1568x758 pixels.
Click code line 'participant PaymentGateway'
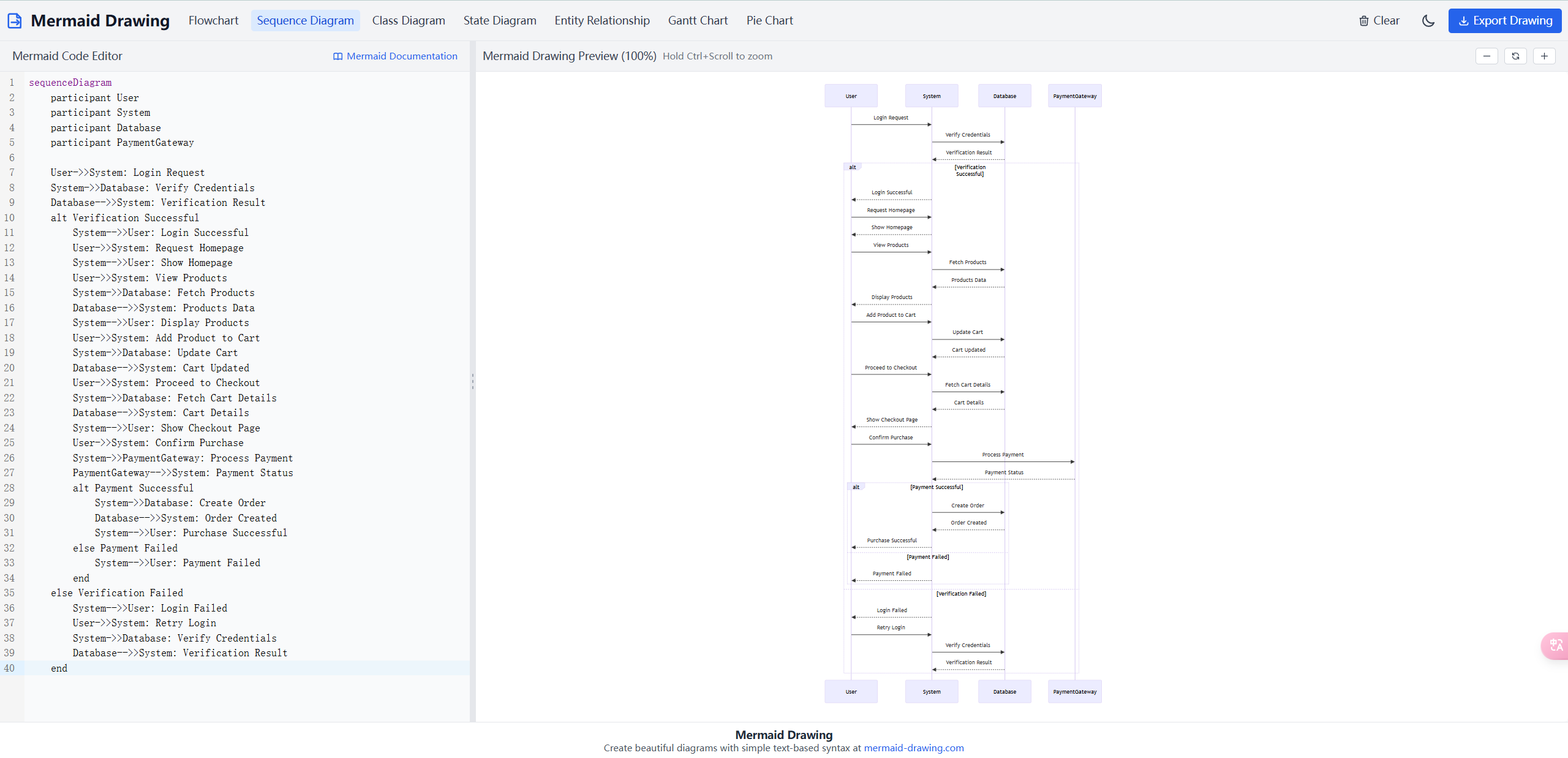tap(123, 143)
